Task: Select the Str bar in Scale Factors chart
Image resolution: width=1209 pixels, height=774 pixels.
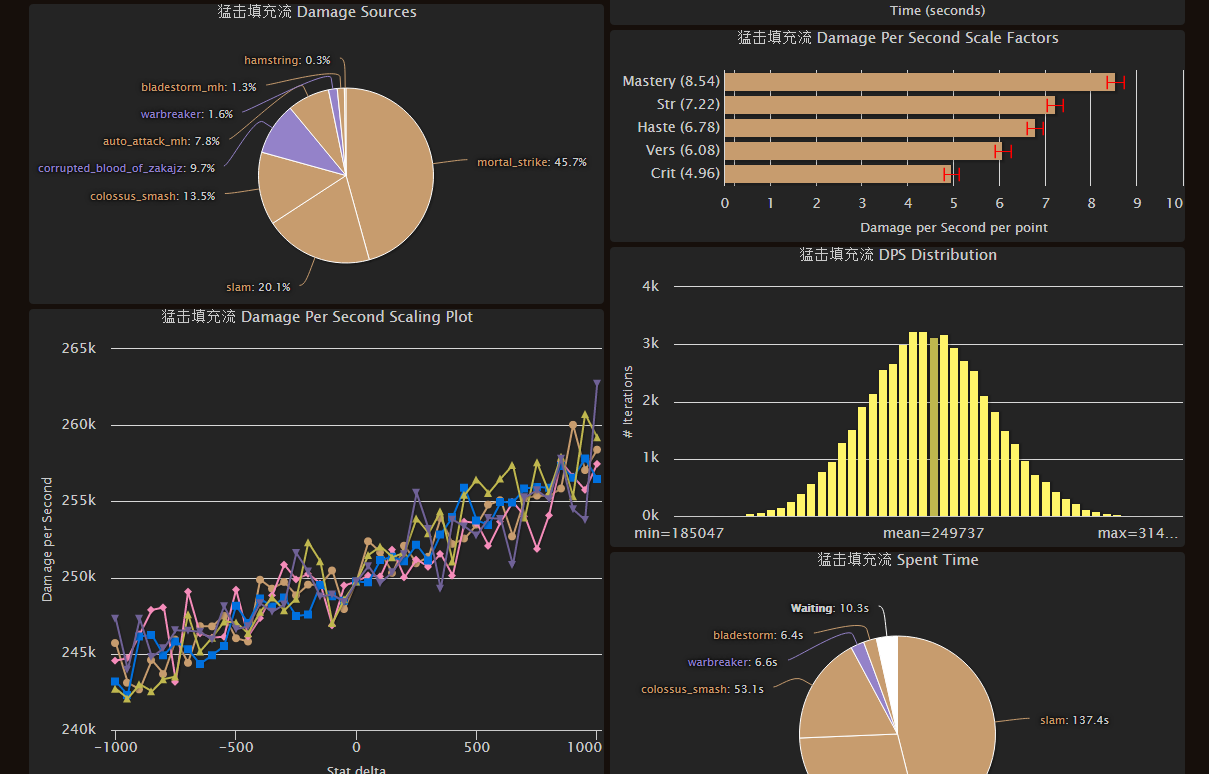Action: 889,105
